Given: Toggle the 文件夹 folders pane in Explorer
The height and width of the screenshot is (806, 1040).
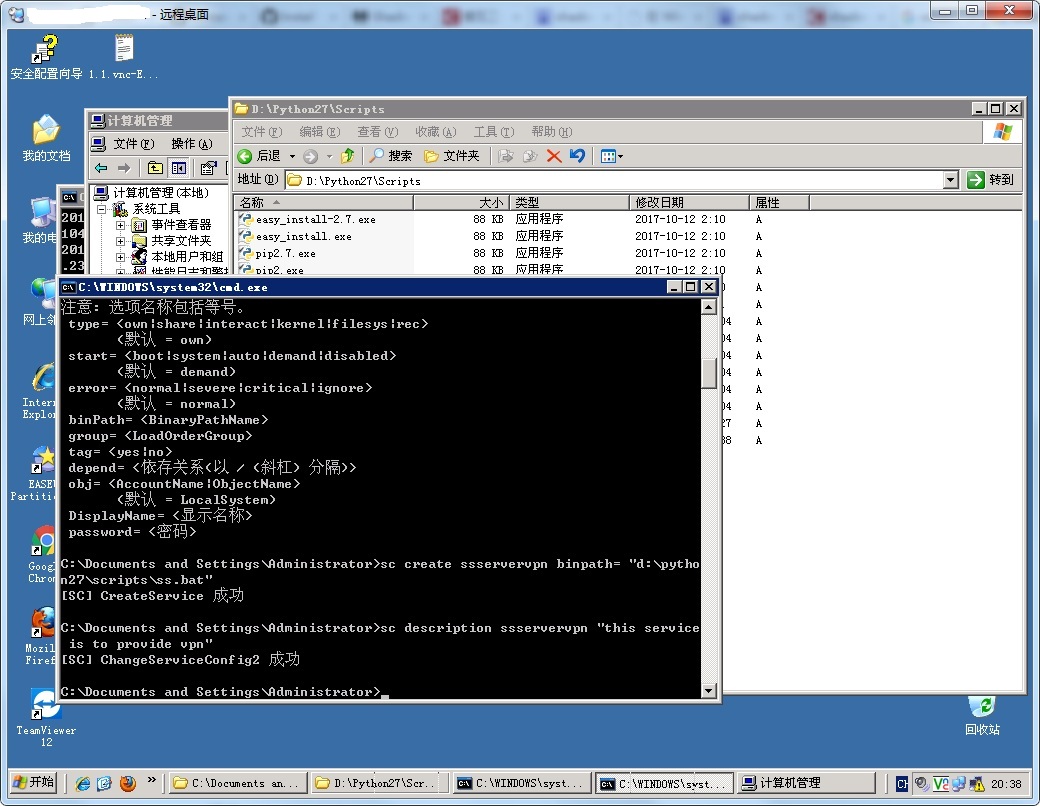Looking at the screenshot, I should pyautogui.click(x=452, y=156).
